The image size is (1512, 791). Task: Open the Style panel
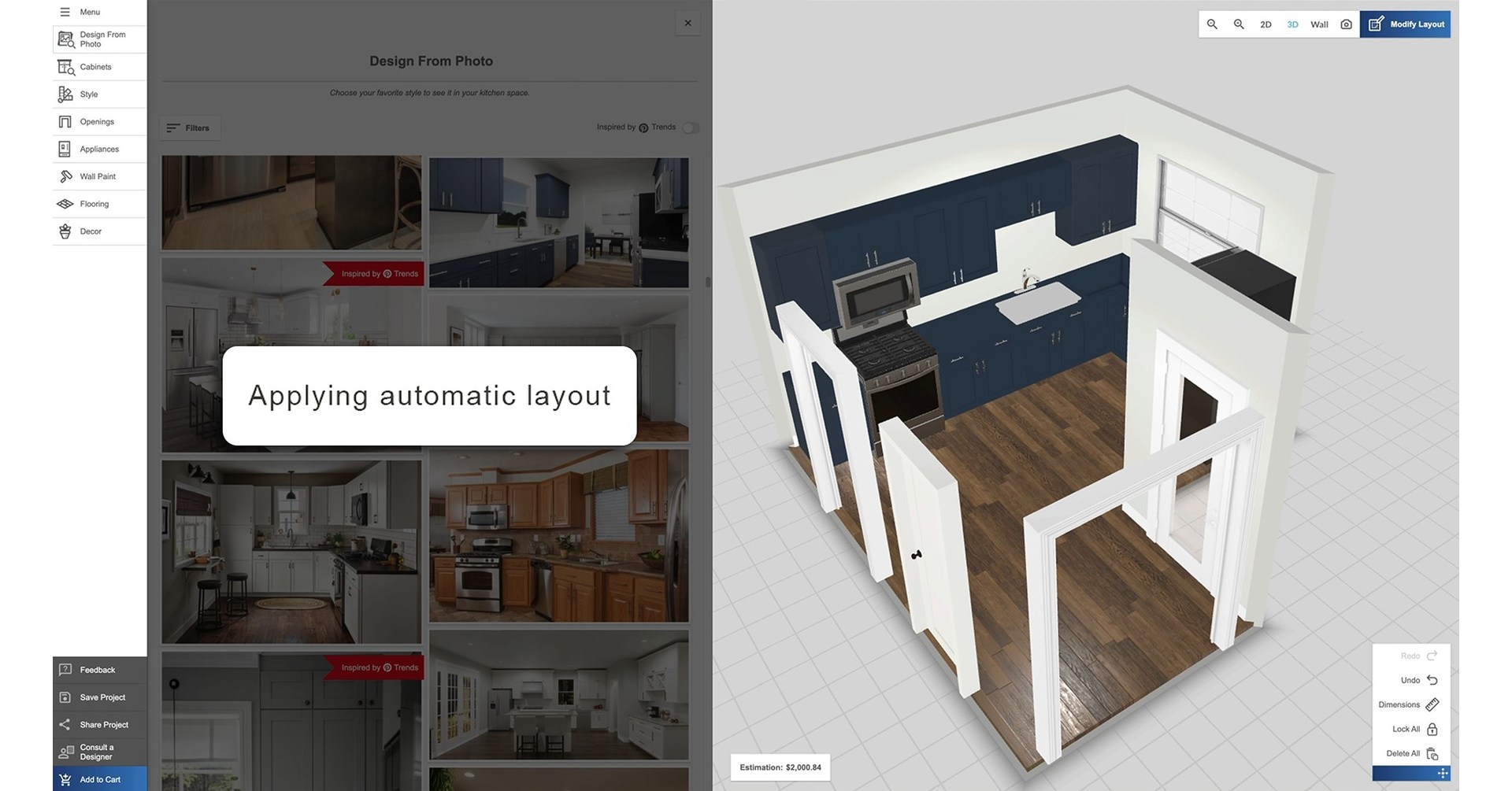(x=99, y=94)
